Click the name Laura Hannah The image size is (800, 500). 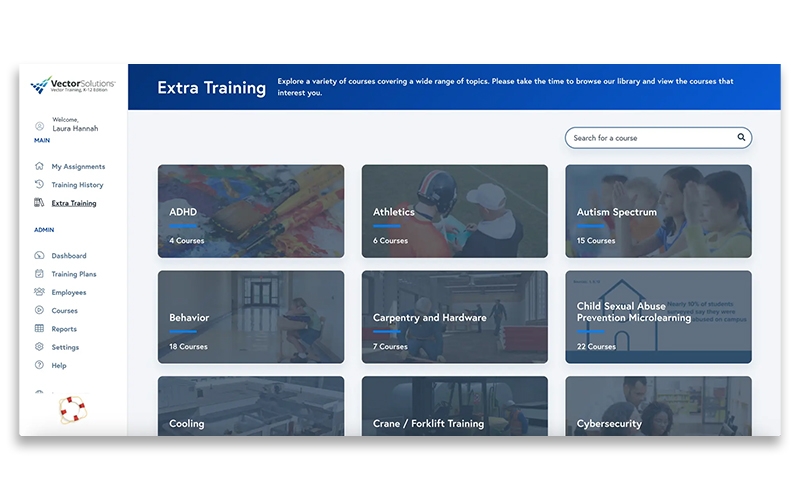pos(75,129)
